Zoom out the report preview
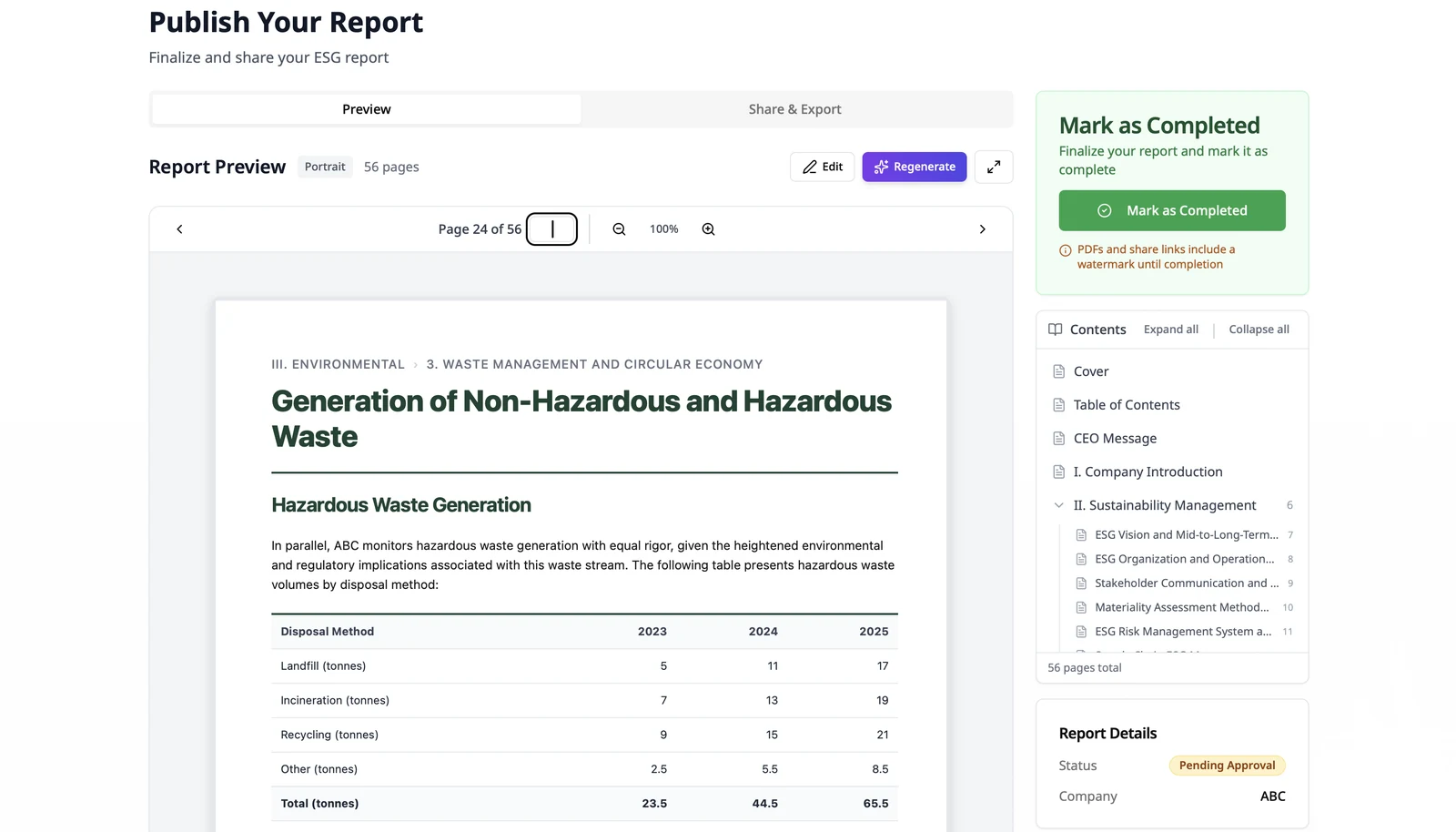1456x832 pixels. (x=619, y=229)
